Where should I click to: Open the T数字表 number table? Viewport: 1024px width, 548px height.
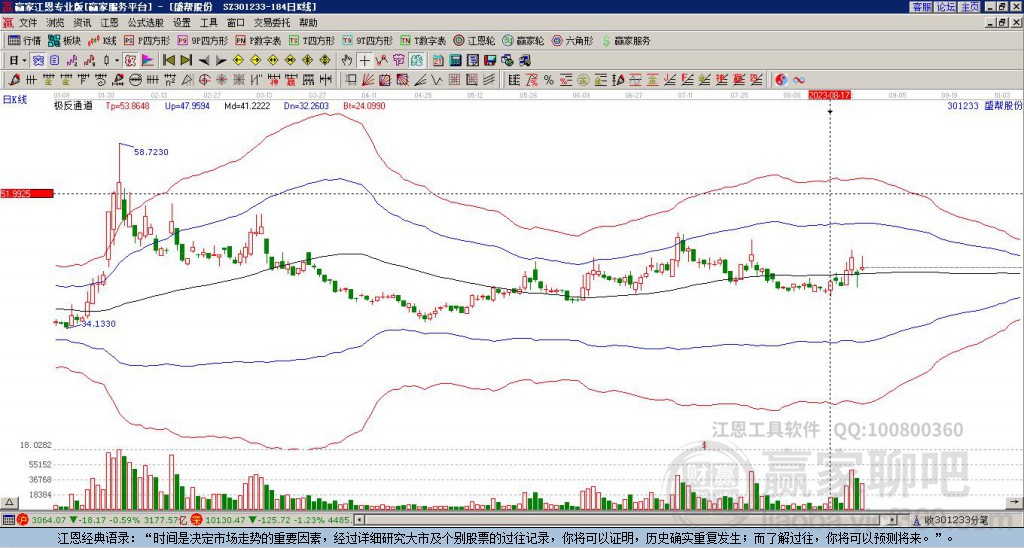click(x=423, y=40)
